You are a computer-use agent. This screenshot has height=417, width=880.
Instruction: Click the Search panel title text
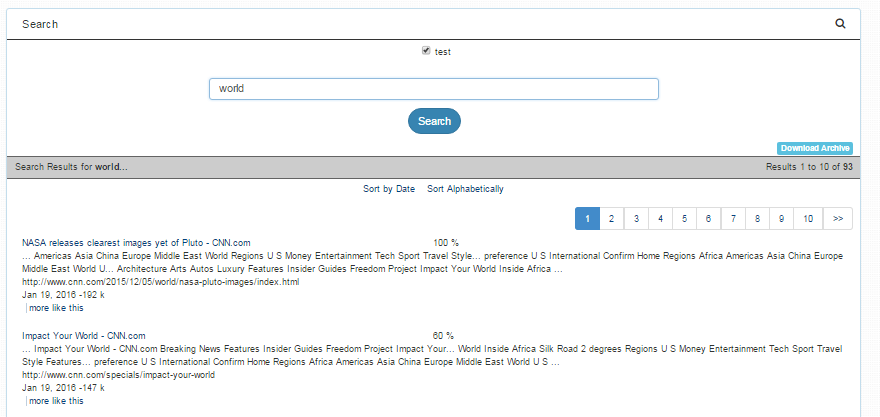tap(40, 24)
